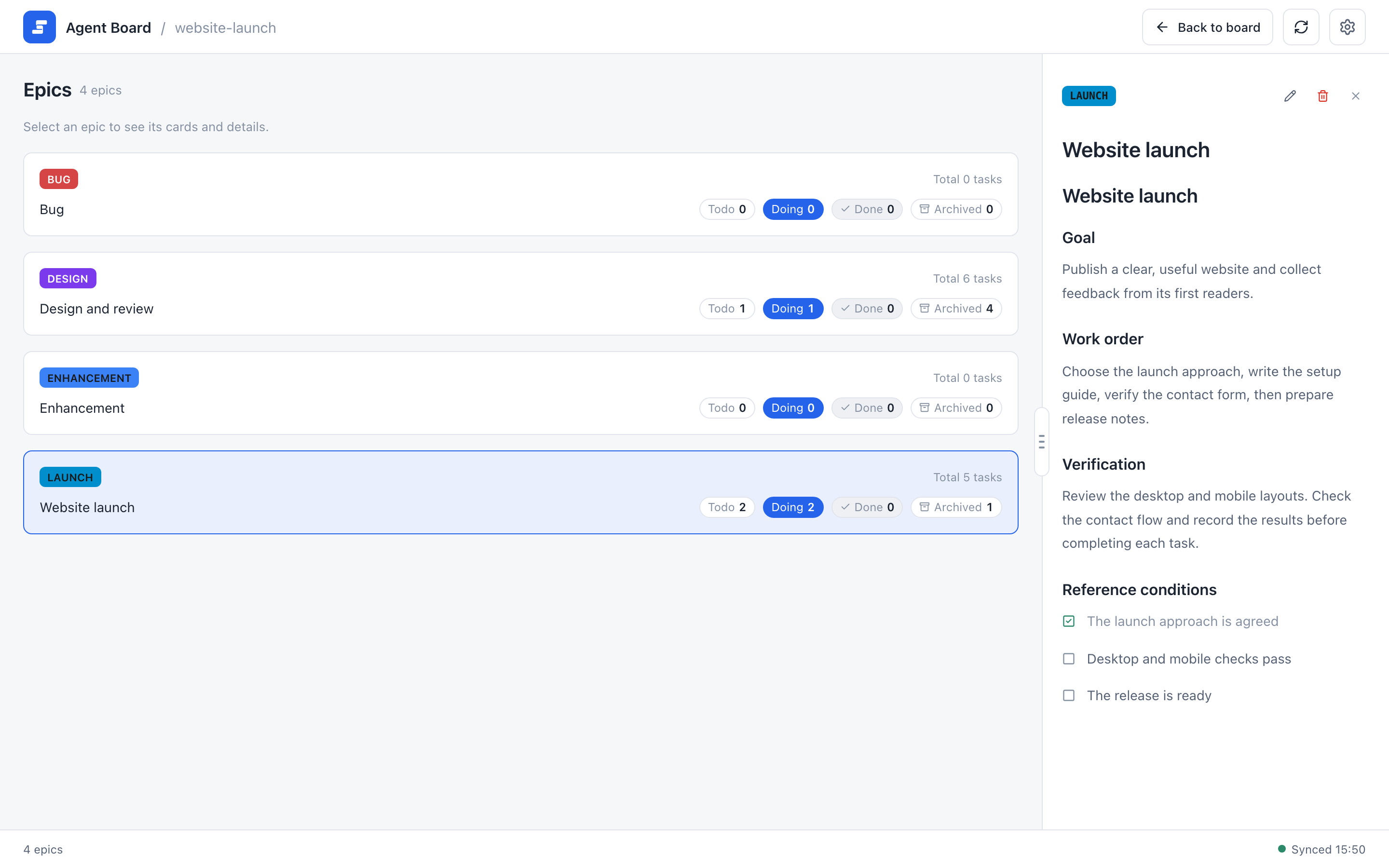The width and height of the screenshot is (1389, 868).
Task: Select the Bug epic card
Action: [x=520, y=194]
